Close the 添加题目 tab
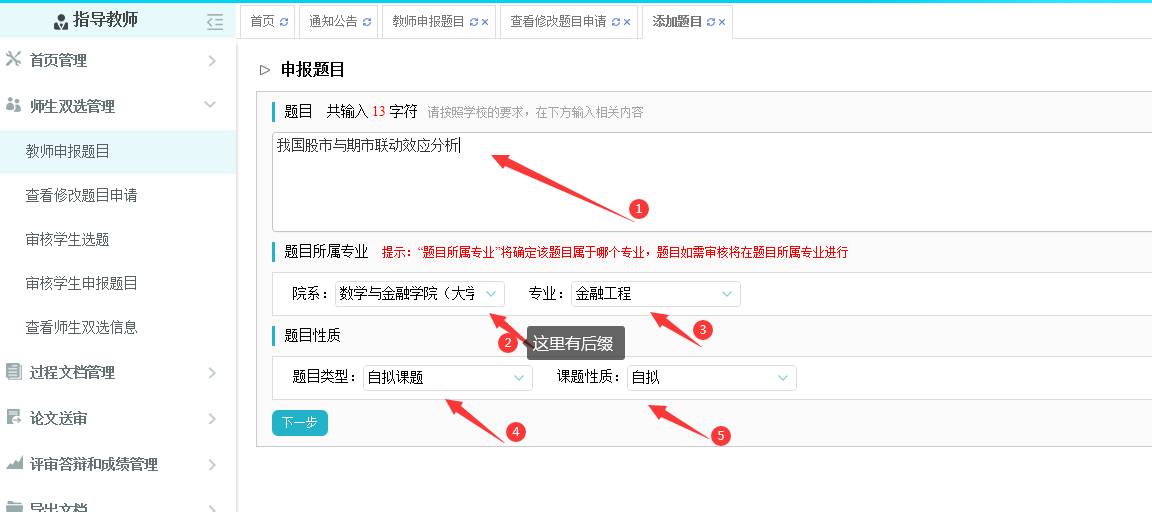1152x512 pixels. click(722, 21)
